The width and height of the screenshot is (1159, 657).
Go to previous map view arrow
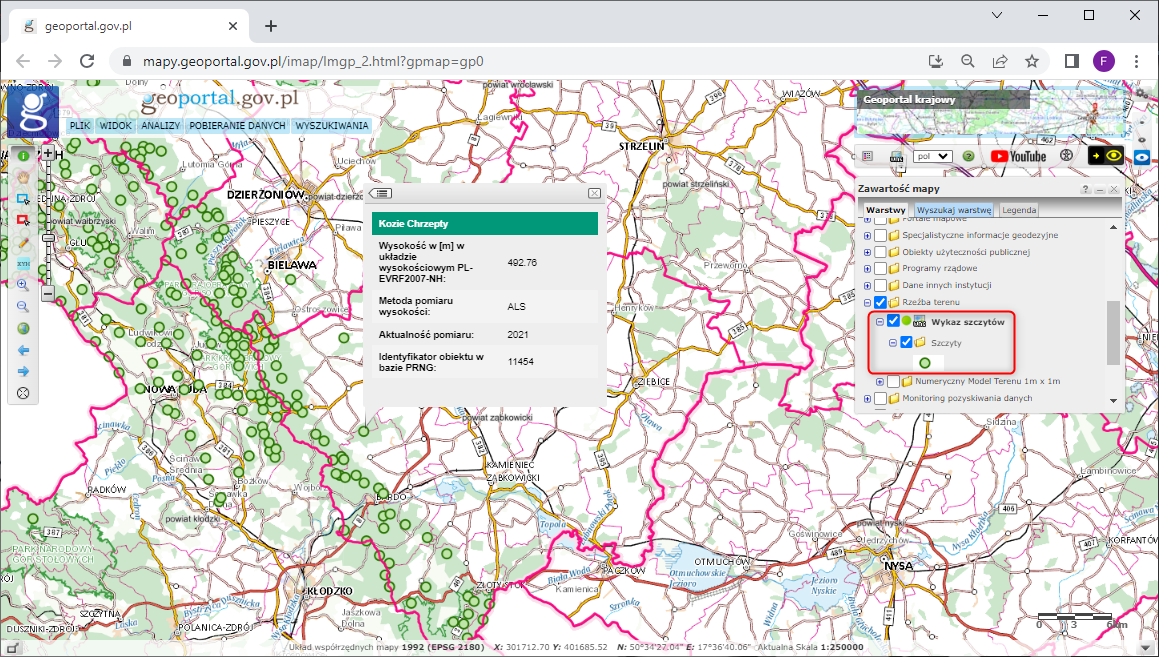click(x=23, y=350)
